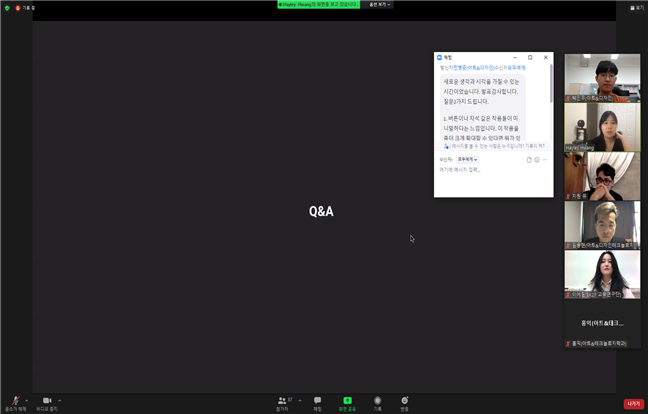Open the participants panel
Screen dimensions: 648x414
coord(282,401)
